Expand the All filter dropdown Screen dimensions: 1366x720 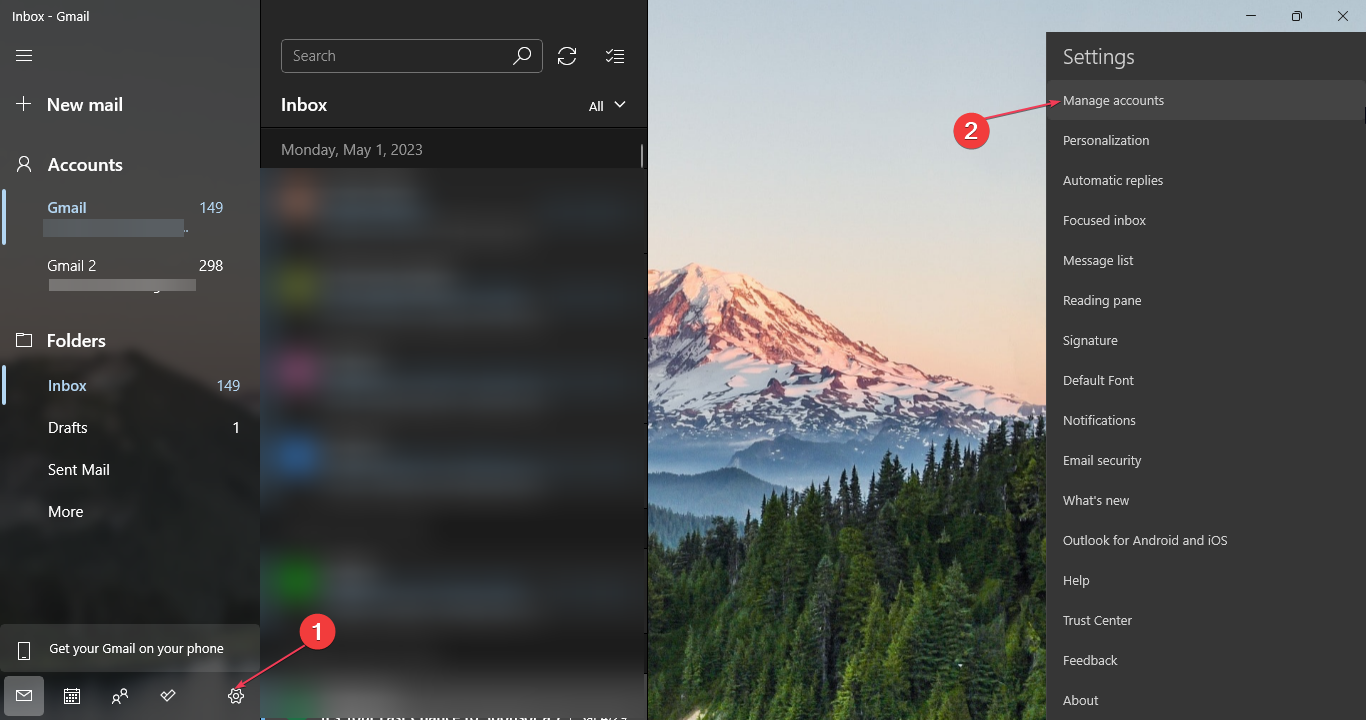coord(607,106)
